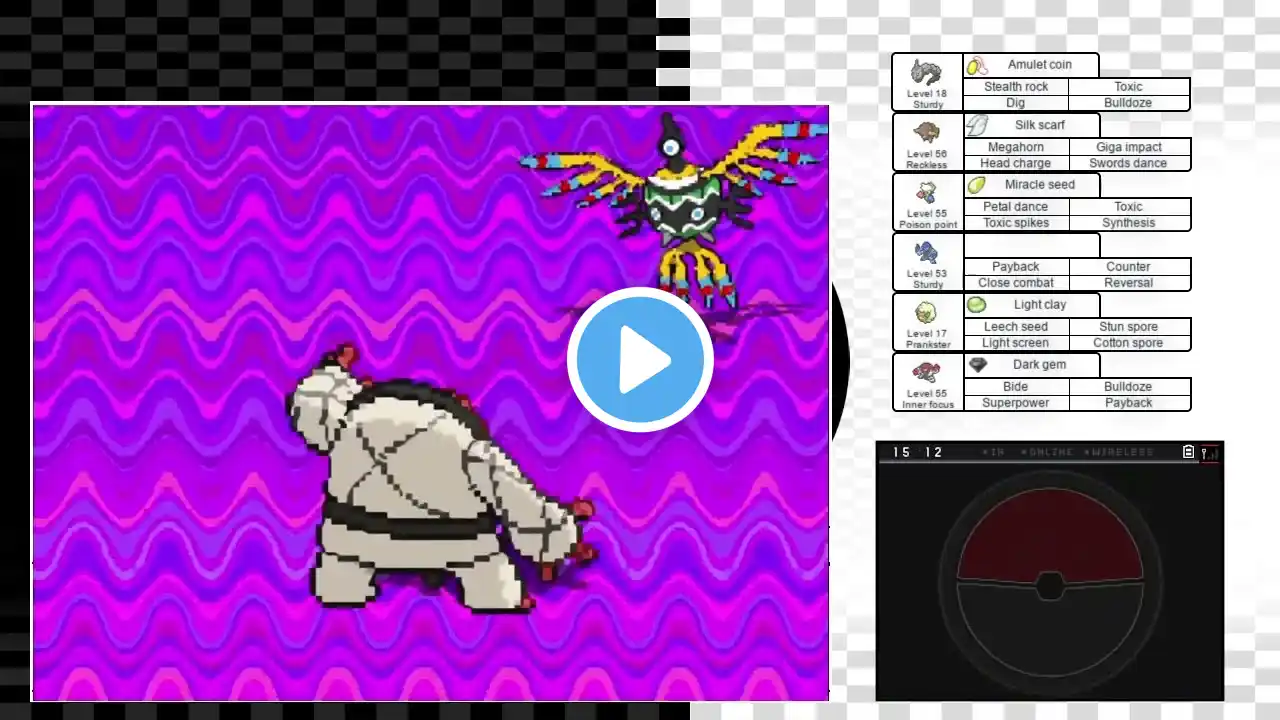Click the Silk scarf item icon
Screen dimensions: 1280x720
977,125
